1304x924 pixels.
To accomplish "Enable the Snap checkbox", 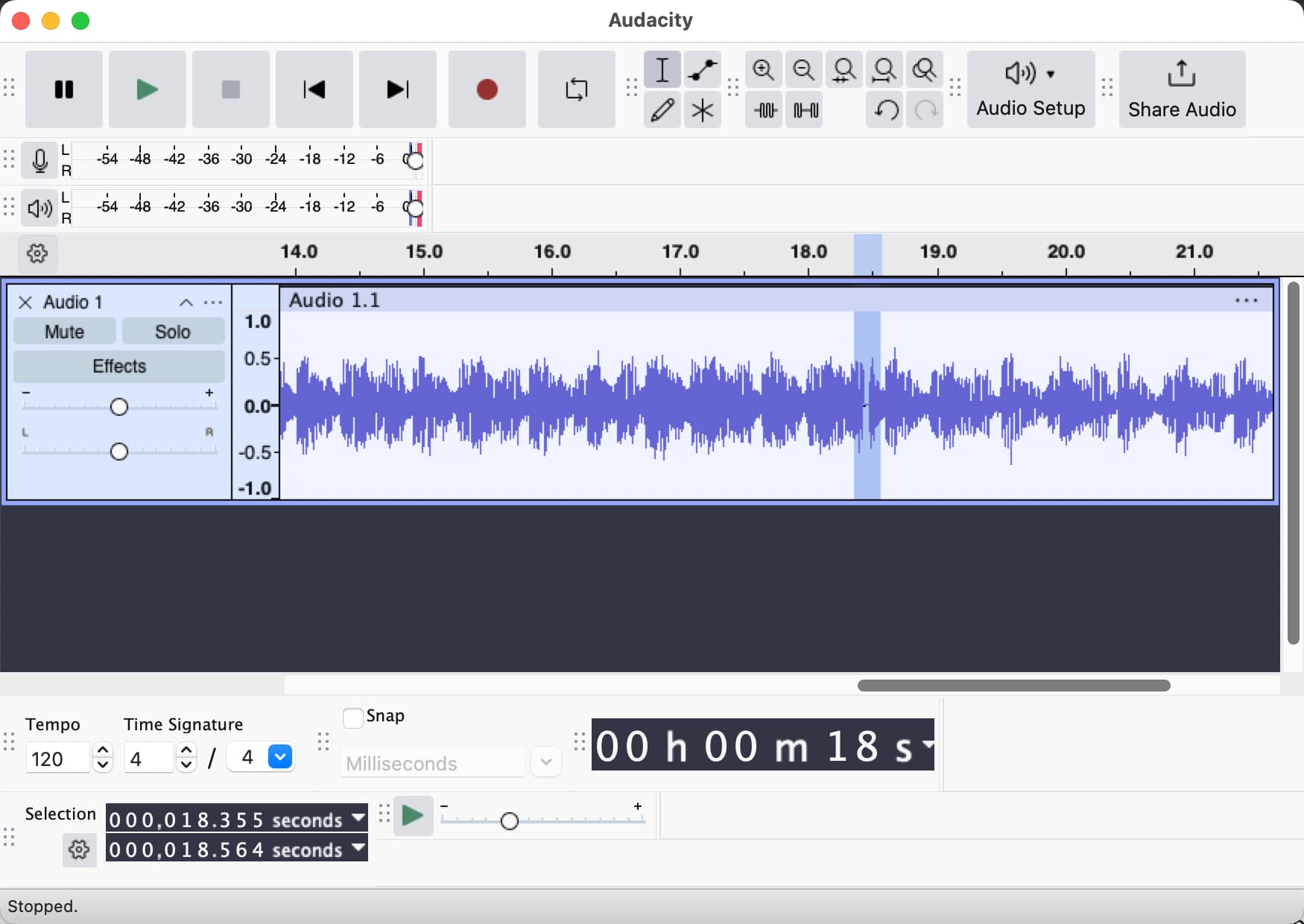I will click(353, 718).
